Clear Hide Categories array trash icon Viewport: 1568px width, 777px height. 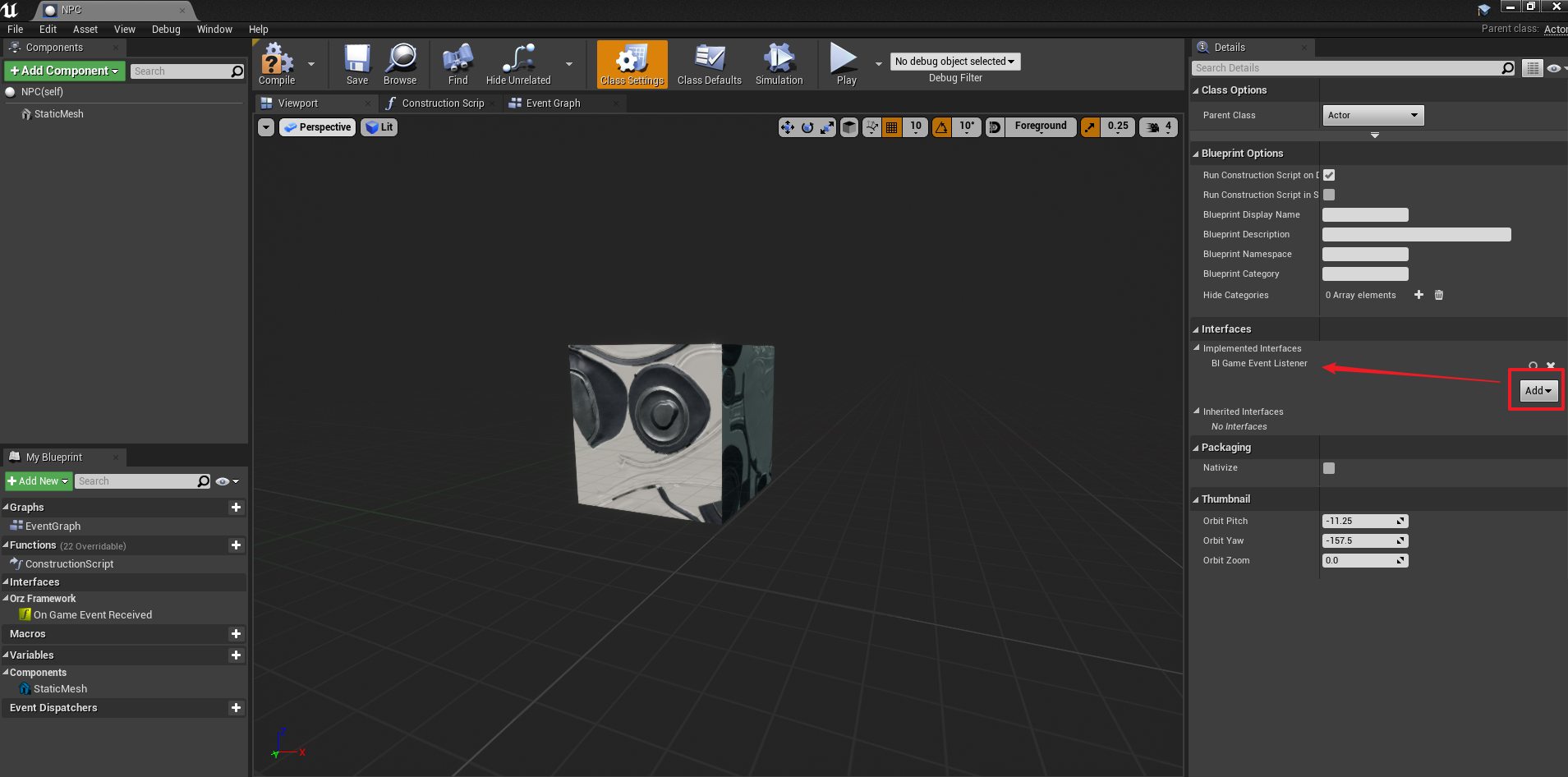click(x=1439, y=295)
